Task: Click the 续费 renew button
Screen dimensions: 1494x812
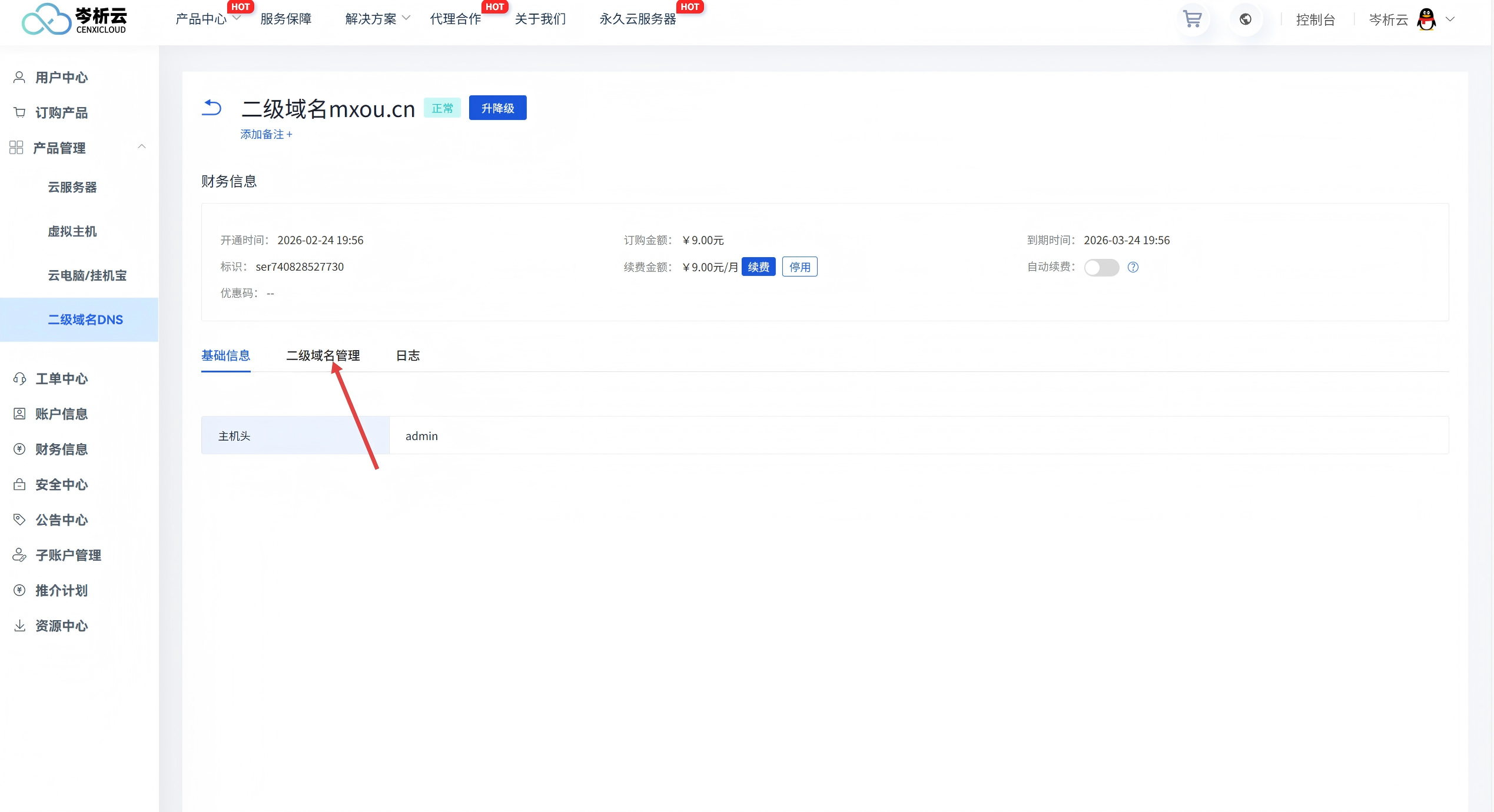Action: 758,267
